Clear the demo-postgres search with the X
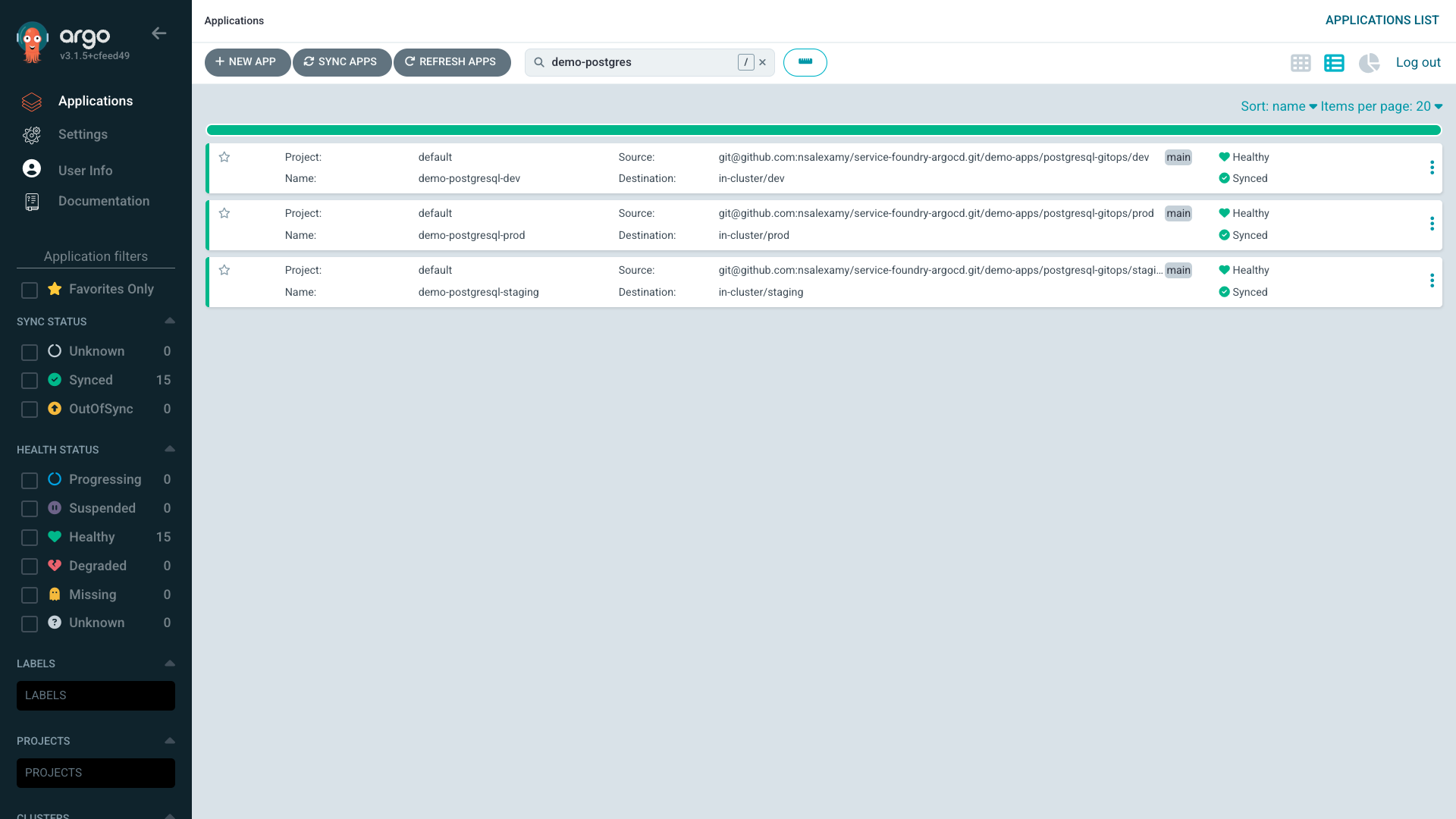This screenshot has height=819, width=1456. [x=763, y=62]
